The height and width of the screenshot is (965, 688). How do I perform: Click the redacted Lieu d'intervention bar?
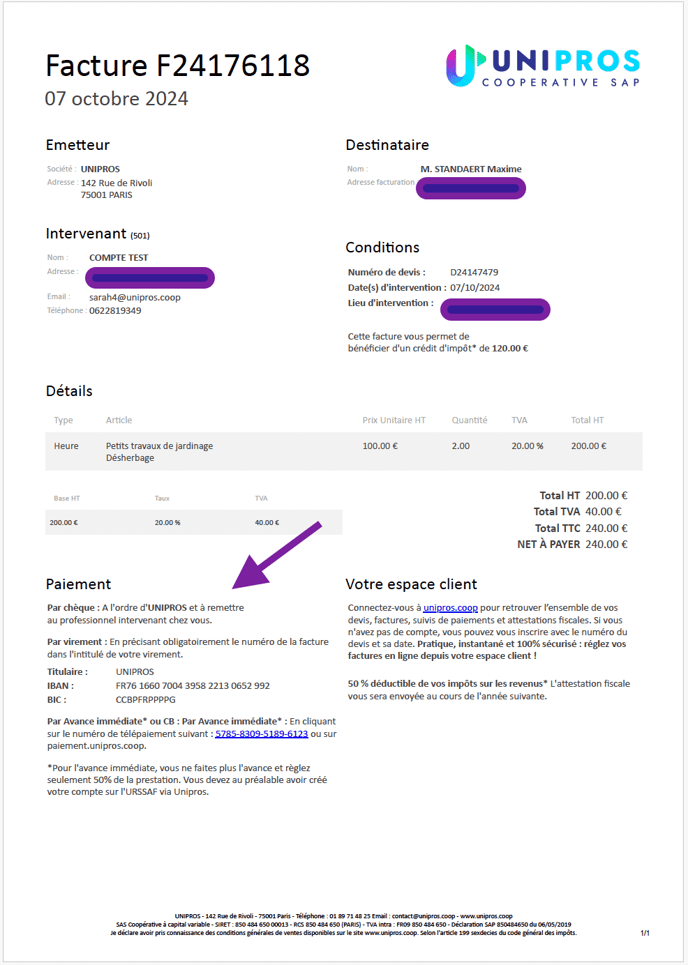(x=495, y=310)
